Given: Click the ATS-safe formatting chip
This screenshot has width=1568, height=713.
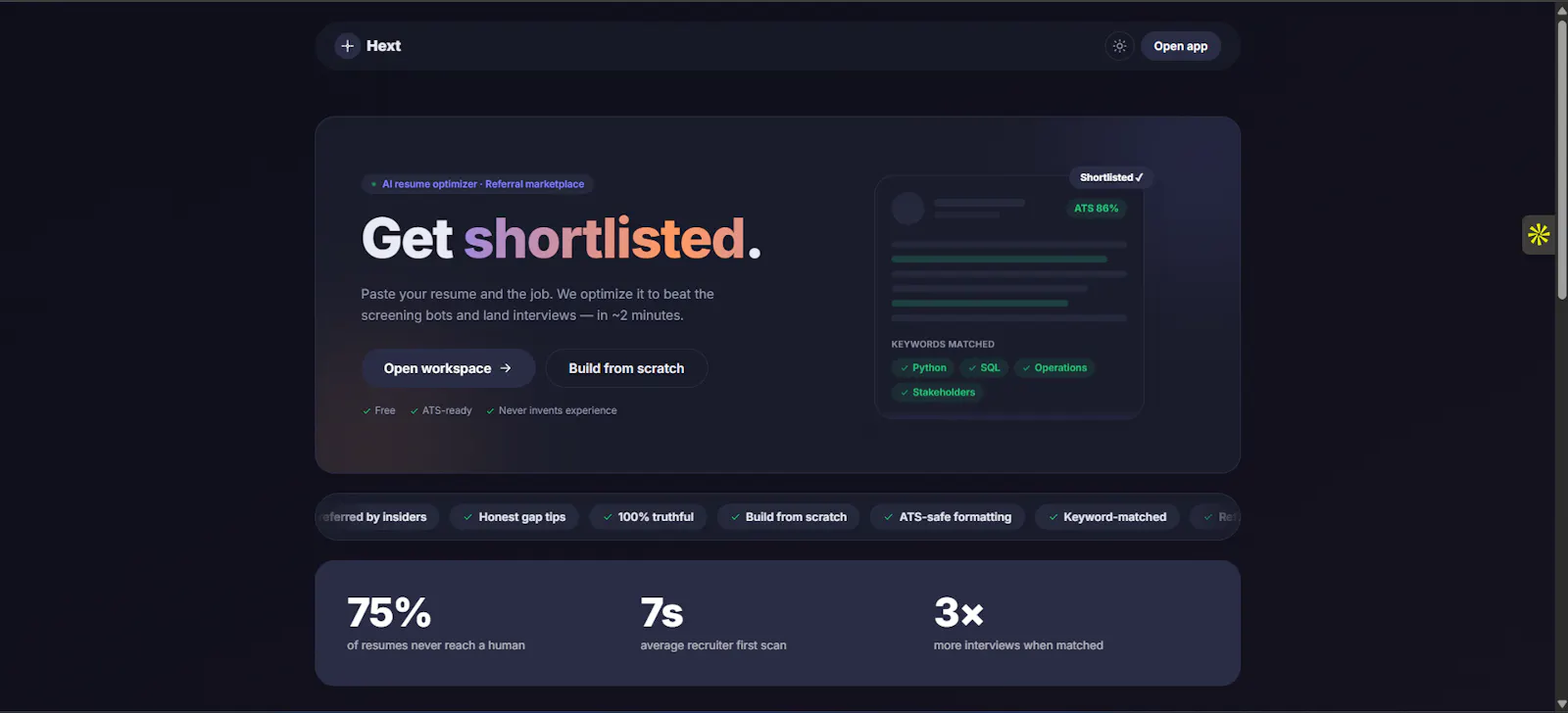Looking at the screenshot, I should 948,517.
